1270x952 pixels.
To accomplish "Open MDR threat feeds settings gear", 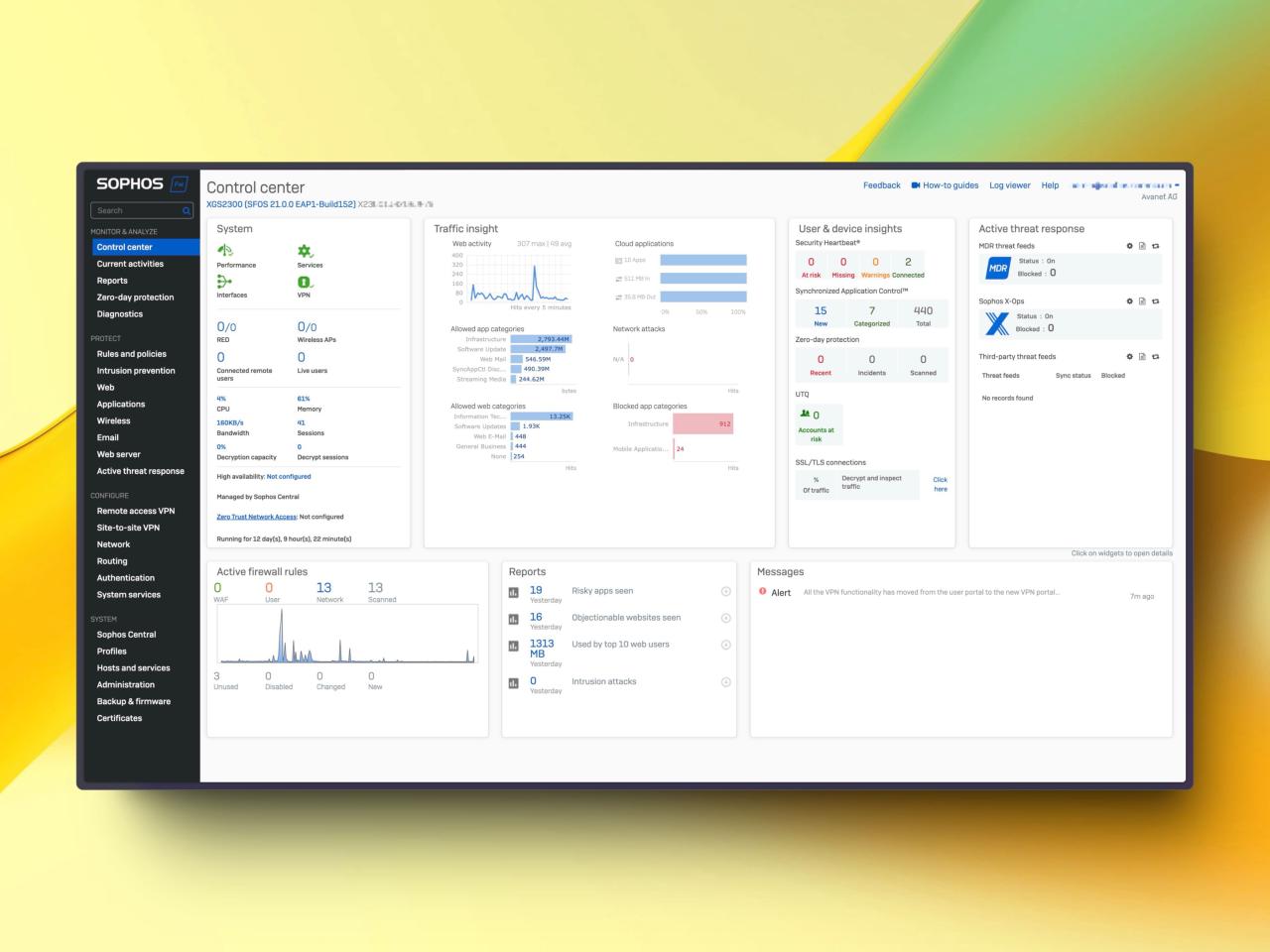I will tap(1129, 246).
